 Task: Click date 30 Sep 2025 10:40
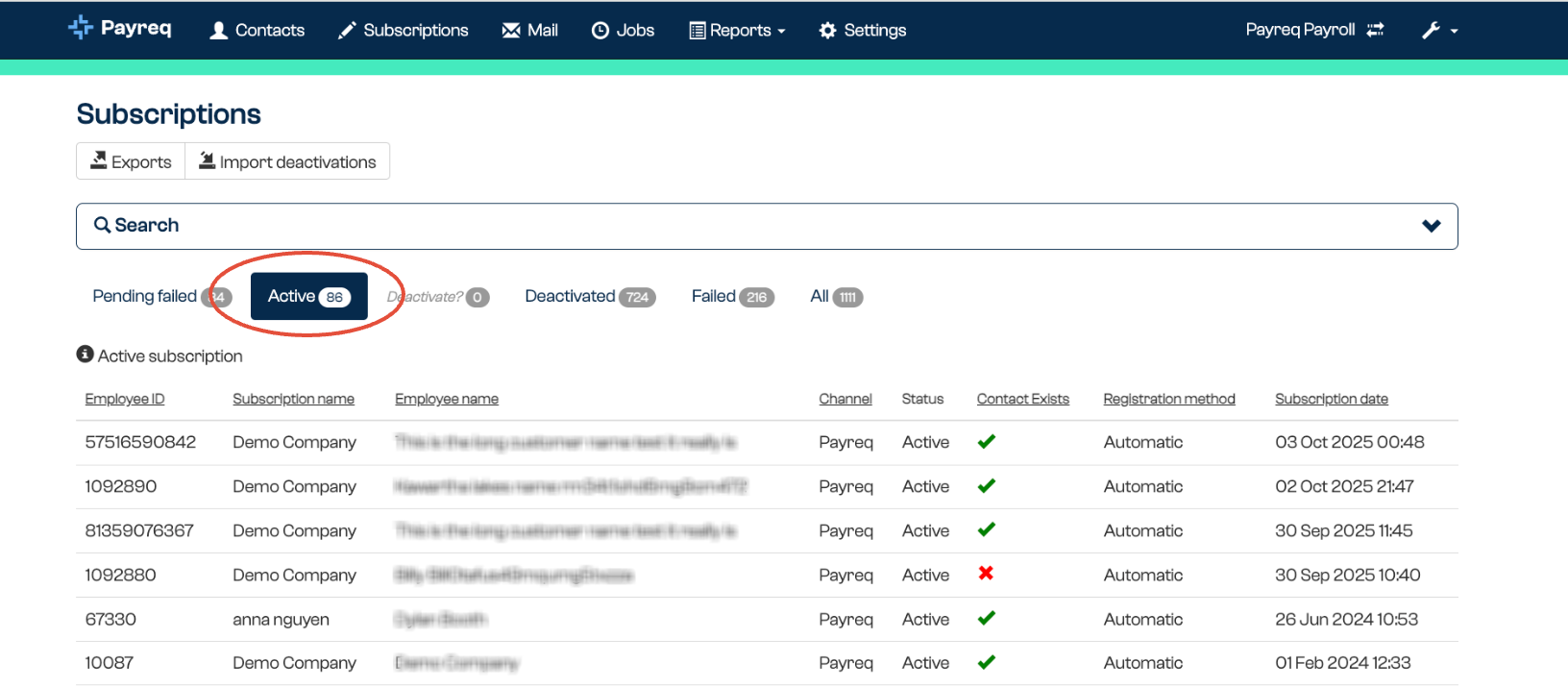(1348, 575)
